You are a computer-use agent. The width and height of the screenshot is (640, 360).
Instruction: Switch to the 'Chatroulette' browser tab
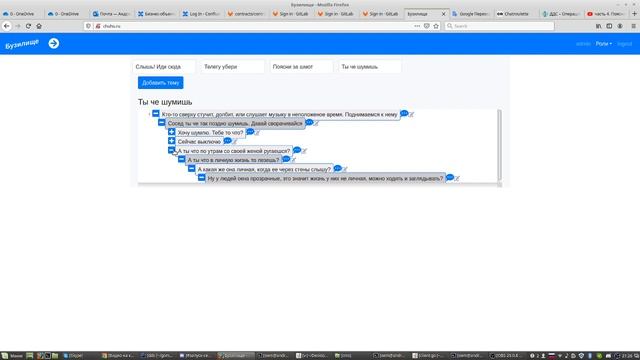515,14
